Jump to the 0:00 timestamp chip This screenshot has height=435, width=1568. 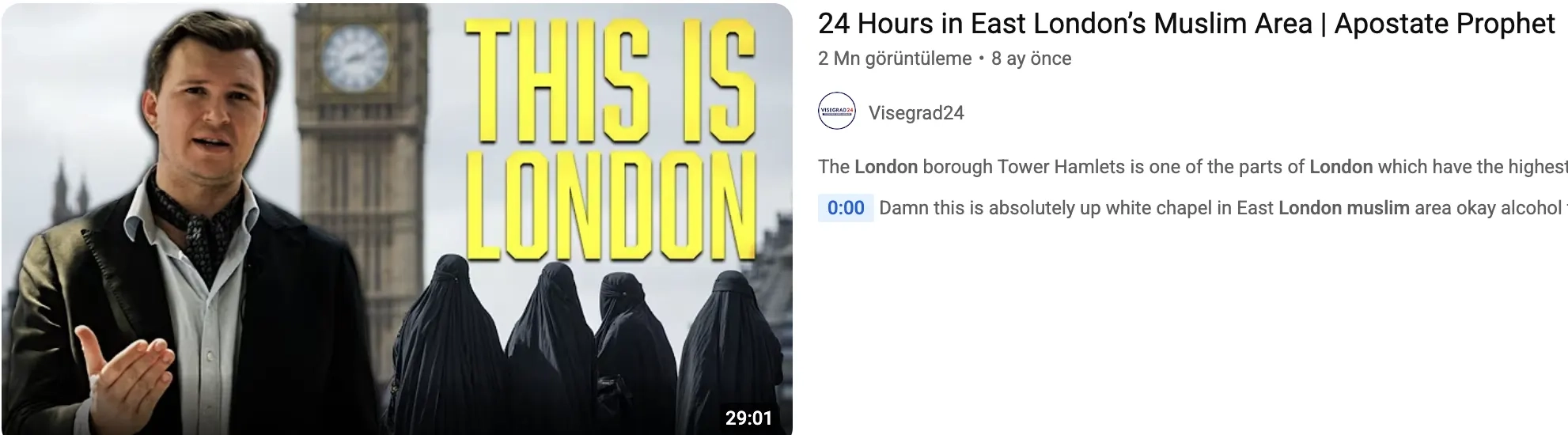click(846, 208)
